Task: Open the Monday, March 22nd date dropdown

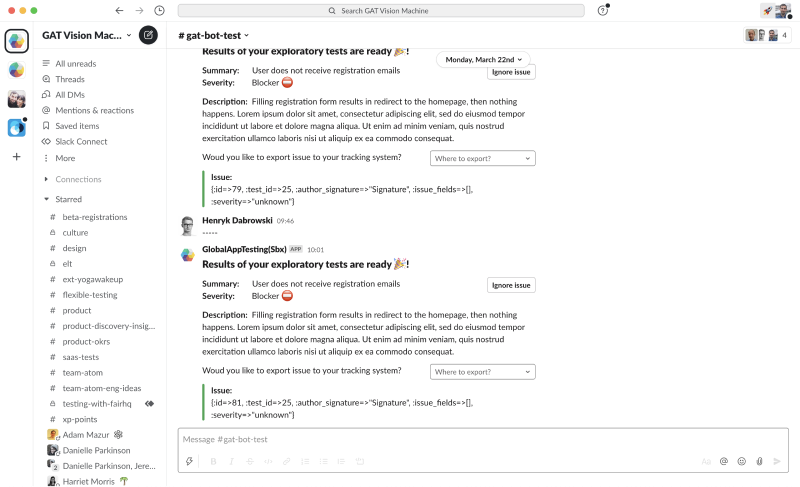Action: [x=483, y=60]
